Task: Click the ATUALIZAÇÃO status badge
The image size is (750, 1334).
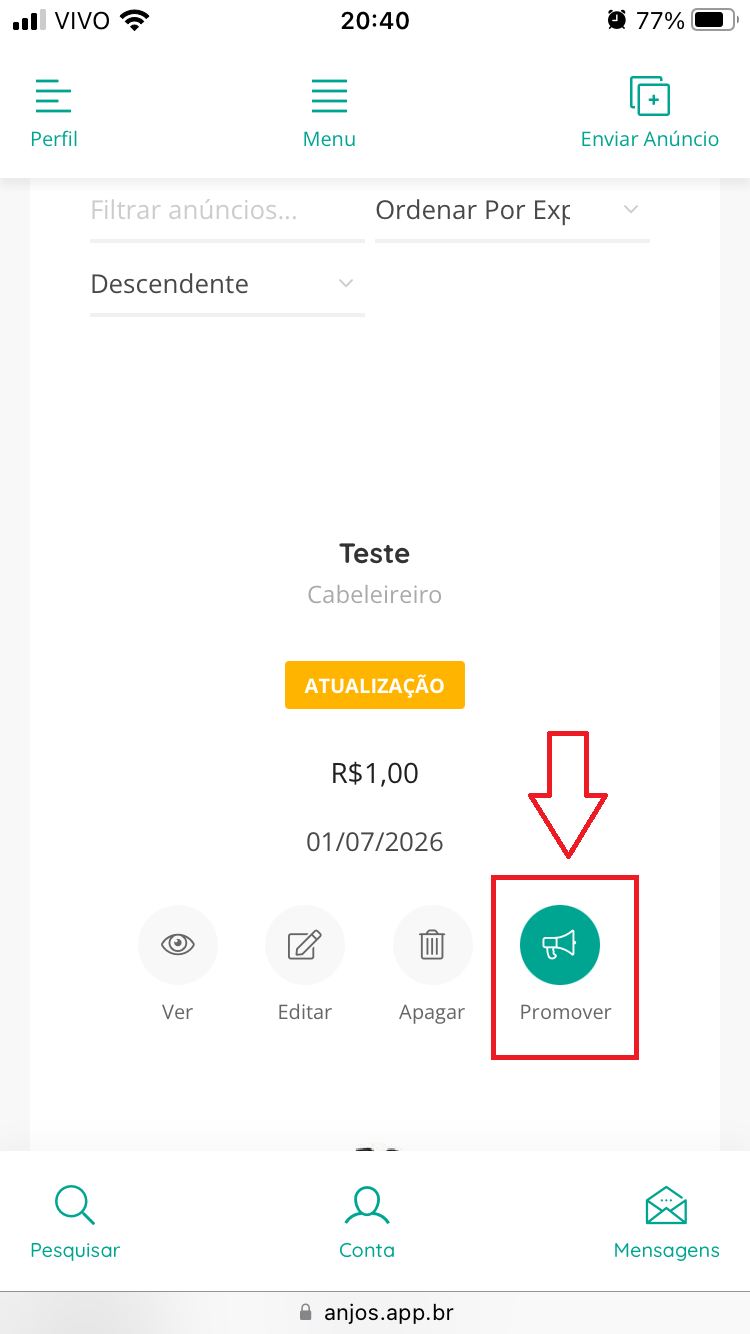Action: [x=375, y=686]
